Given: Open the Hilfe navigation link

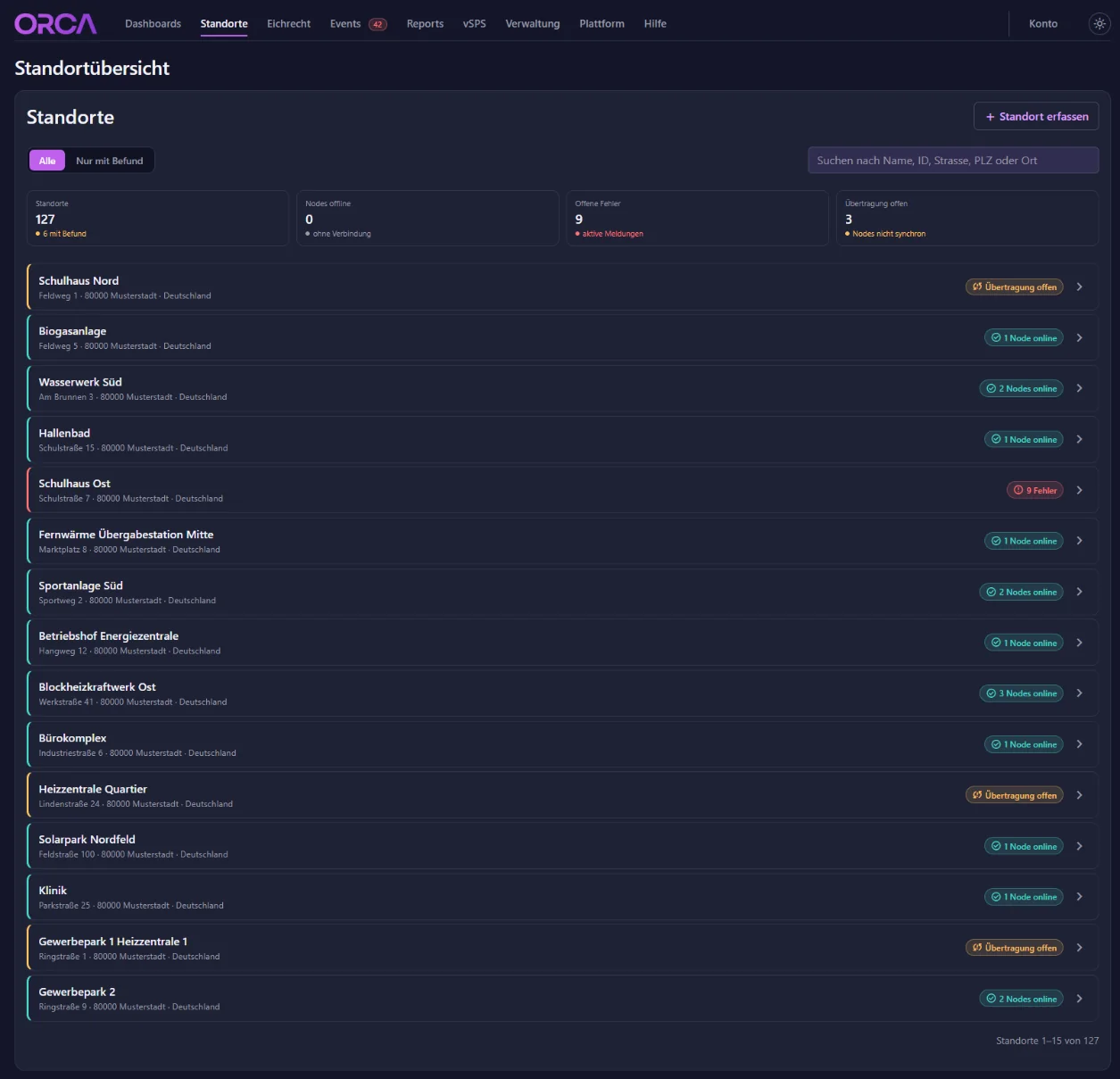Looking at the screenshot, I should (x=655, y=24).
